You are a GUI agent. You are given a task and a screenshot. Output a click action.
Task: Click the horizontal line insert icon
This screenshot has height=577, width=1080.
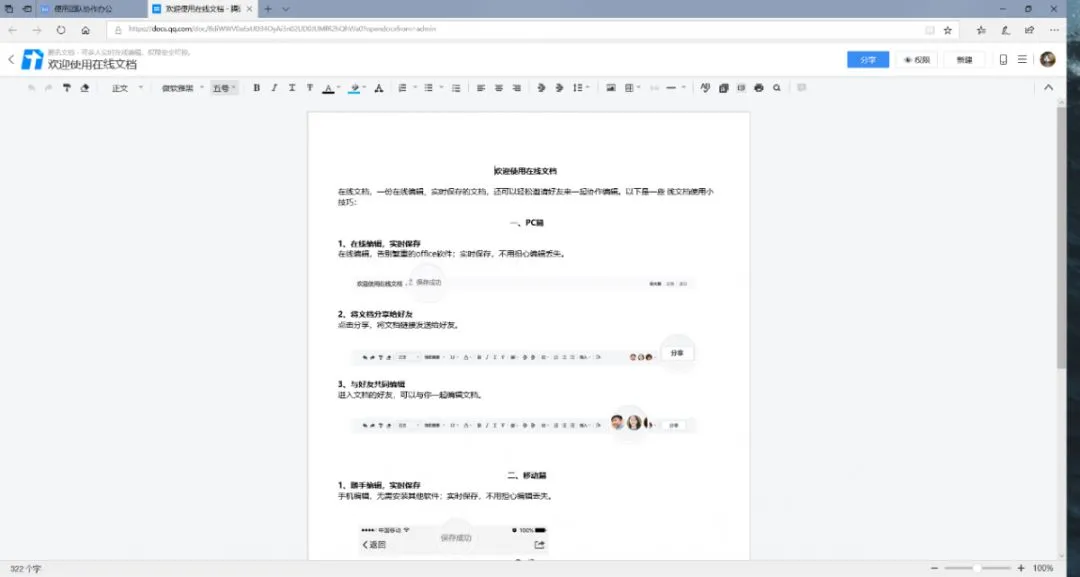[671, 88]
